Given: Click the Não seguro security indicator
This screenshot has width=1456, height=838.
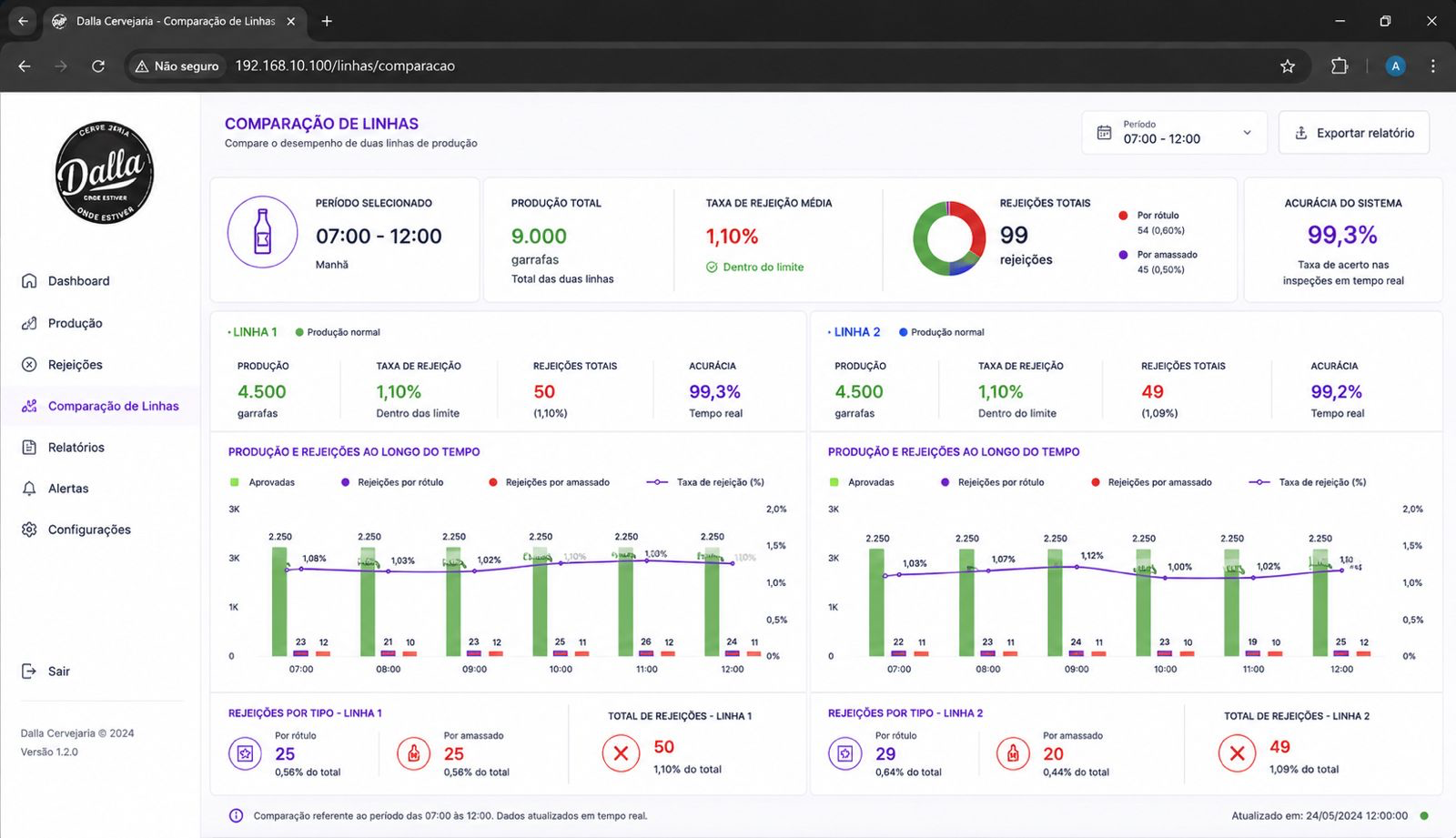Looking at the screenshot, I should click(x=177, y=66).
